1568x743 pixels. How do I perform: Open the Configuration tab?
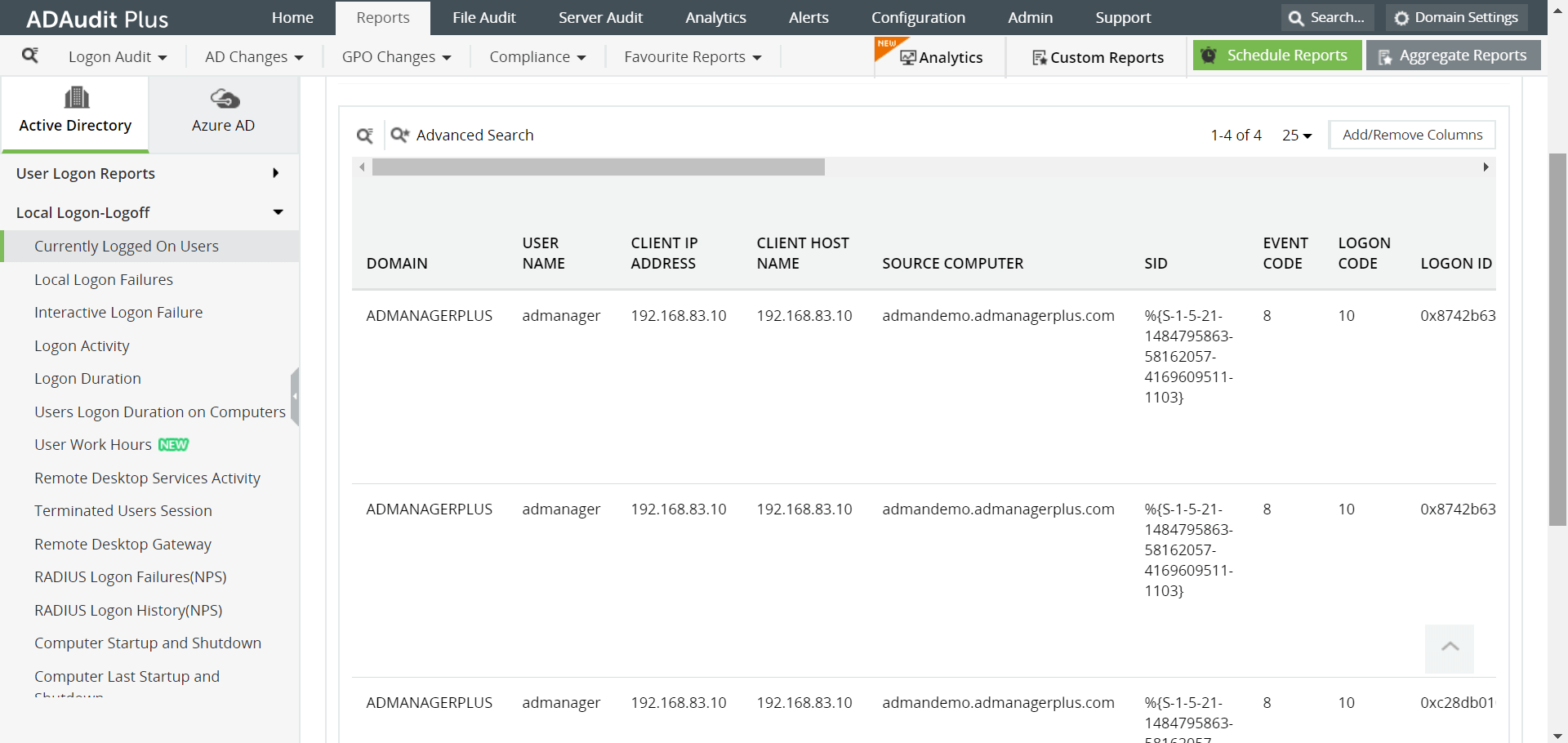918,18
